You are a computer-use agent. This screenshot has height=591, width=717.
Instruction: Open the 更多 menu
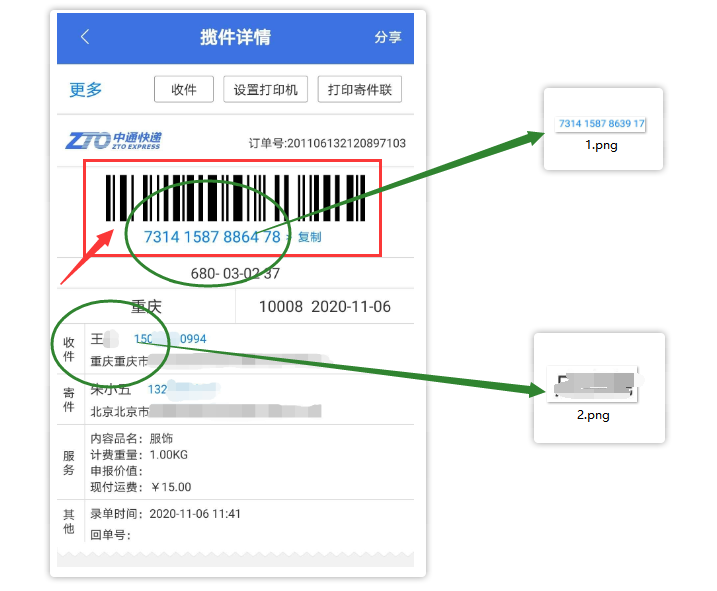coord(86,89)
